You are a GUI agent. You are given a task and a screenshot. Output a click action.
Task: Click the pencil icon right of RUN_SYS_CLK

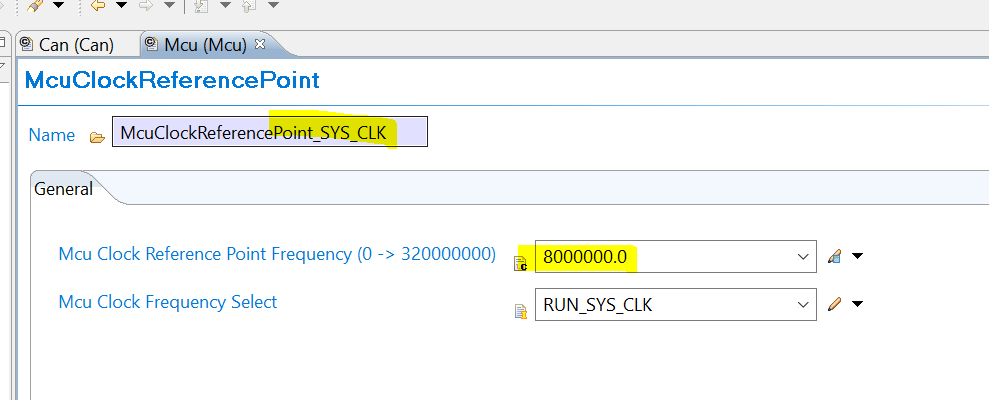point(835,305)
